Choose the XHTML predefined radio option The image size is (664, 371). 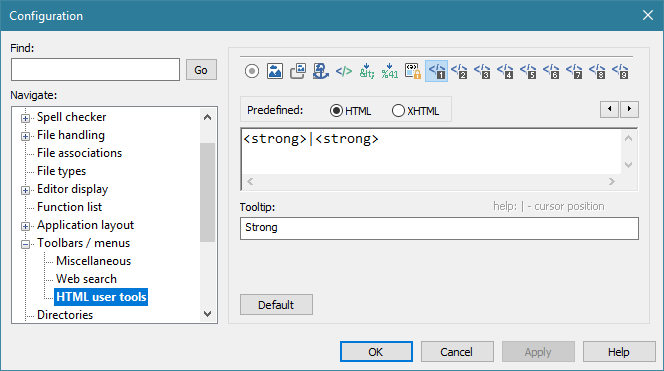(415, 111)
